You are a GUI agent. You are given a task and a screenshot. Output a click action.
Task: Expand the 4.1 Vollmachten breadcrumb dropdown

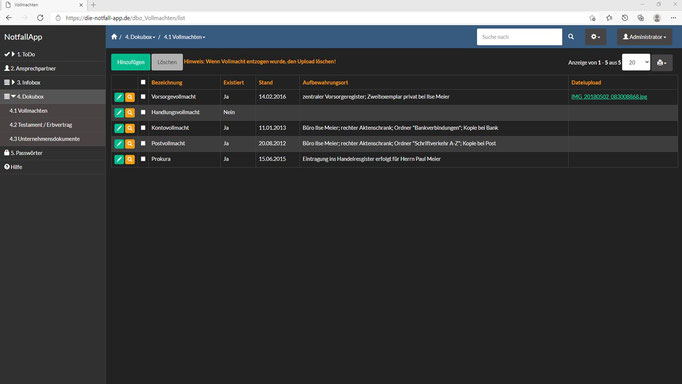pos(184,37)
